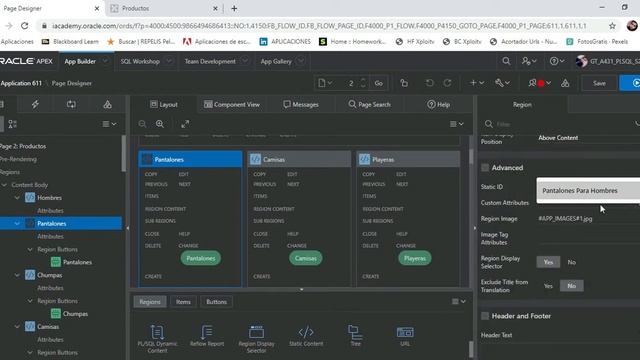Image resolution: width=640 pixels, height=360 pixels.
Task: Open the Team Development dropdown arrow
Action: (244, 61)
